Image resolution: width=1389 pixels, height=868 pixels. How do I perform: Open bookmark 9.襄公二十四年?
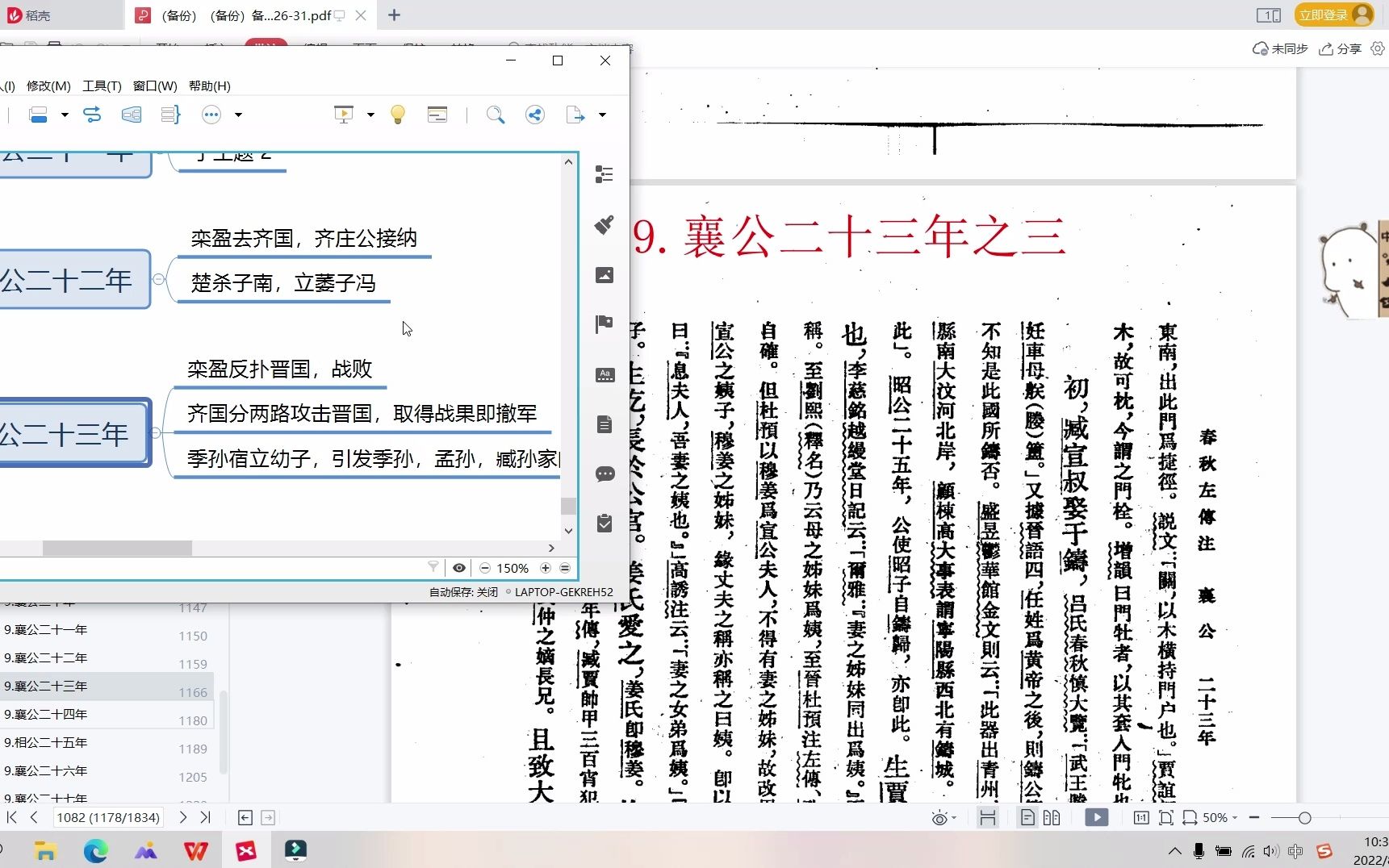(x=46, y=714)
